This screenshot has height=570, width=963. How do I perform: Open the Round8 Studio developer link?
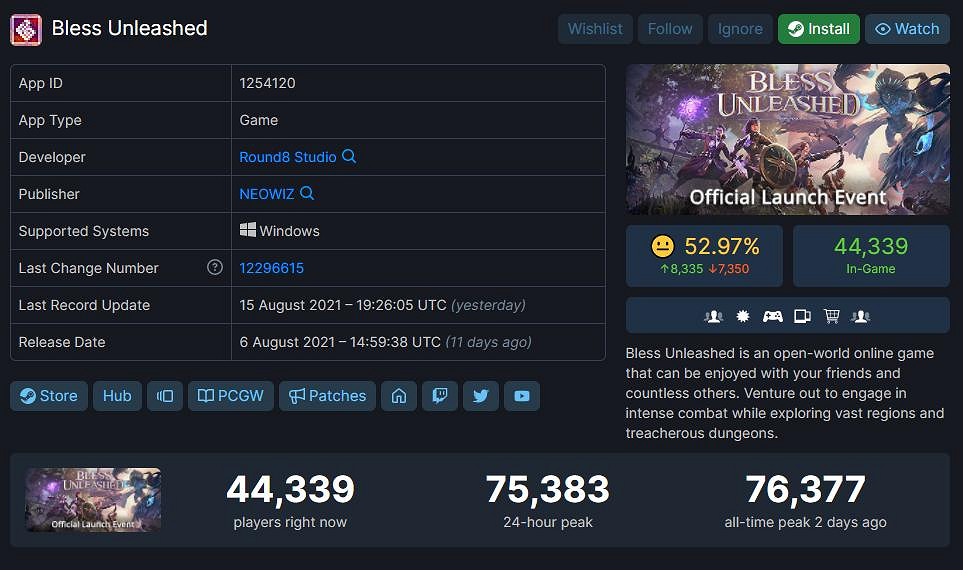click(x=287, y=157)
